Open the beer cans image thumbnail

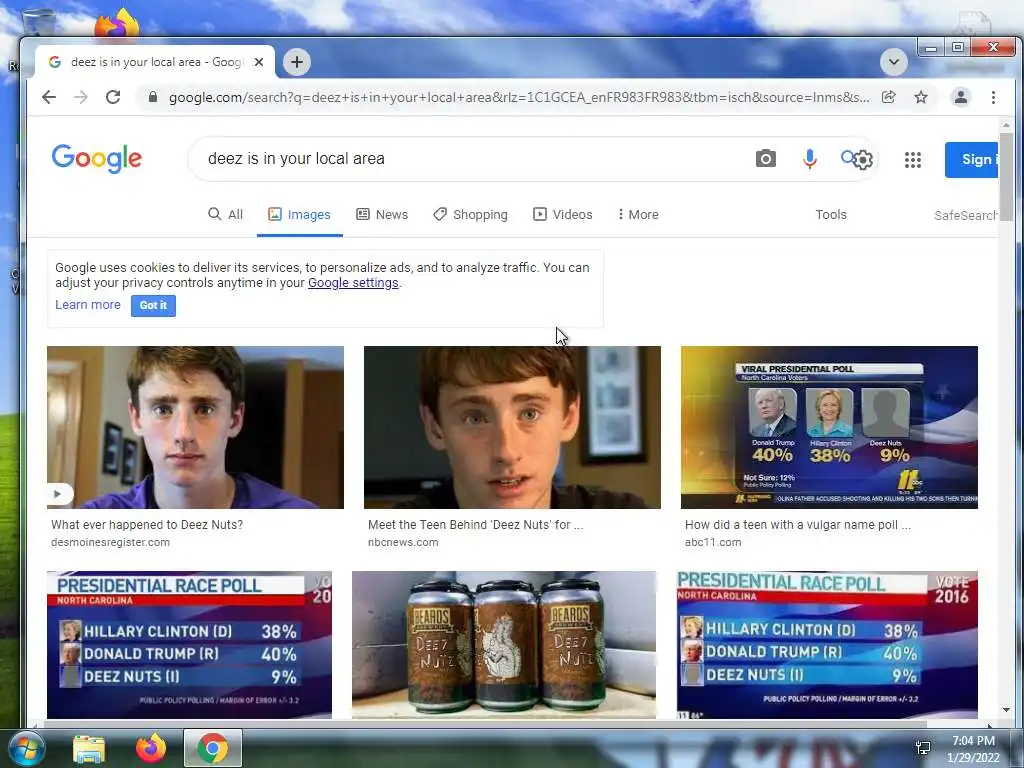pos(504,645)
